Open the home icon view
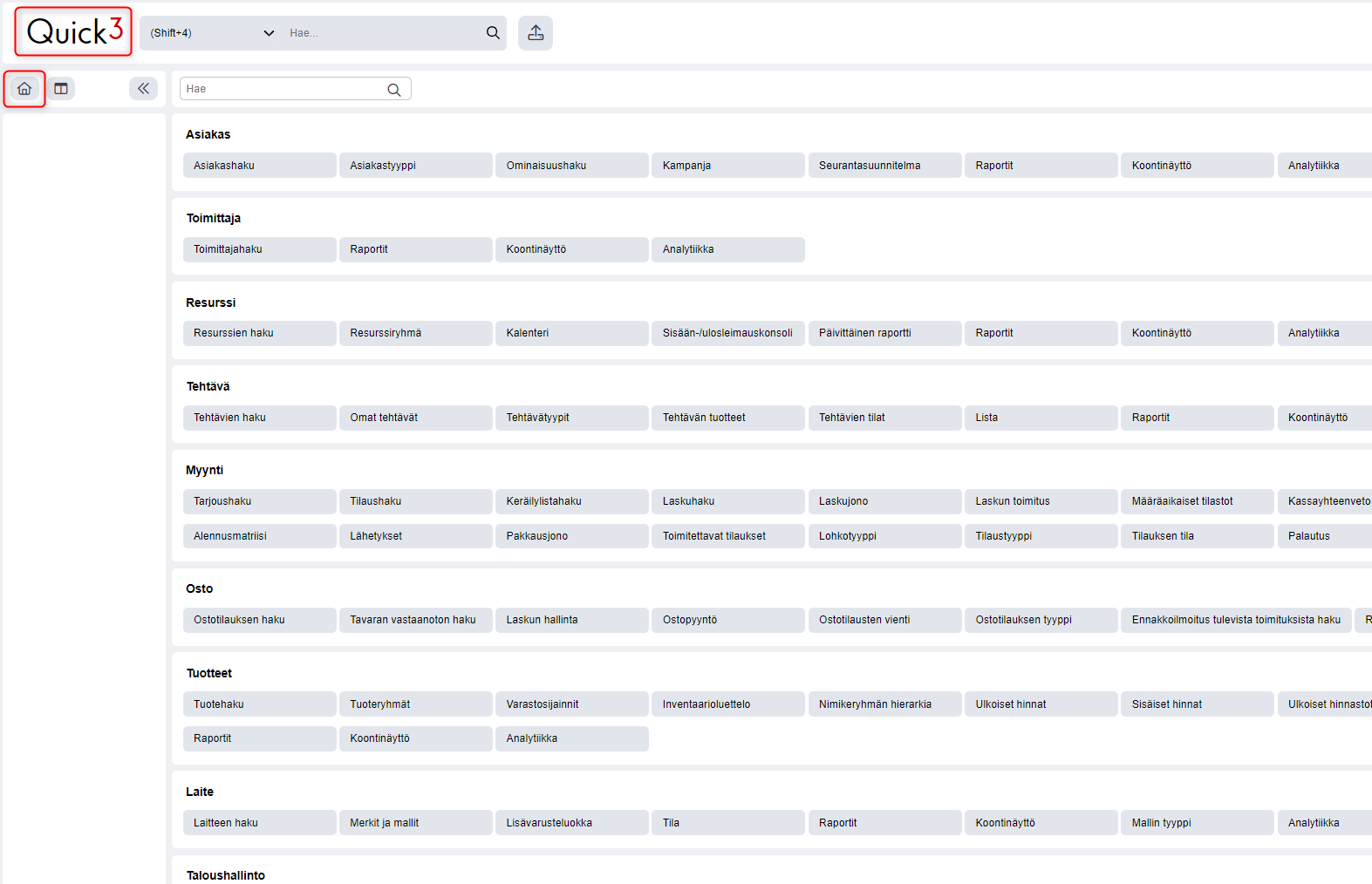The width and height of the screenshot is (1372, 884). coord(24,89)
